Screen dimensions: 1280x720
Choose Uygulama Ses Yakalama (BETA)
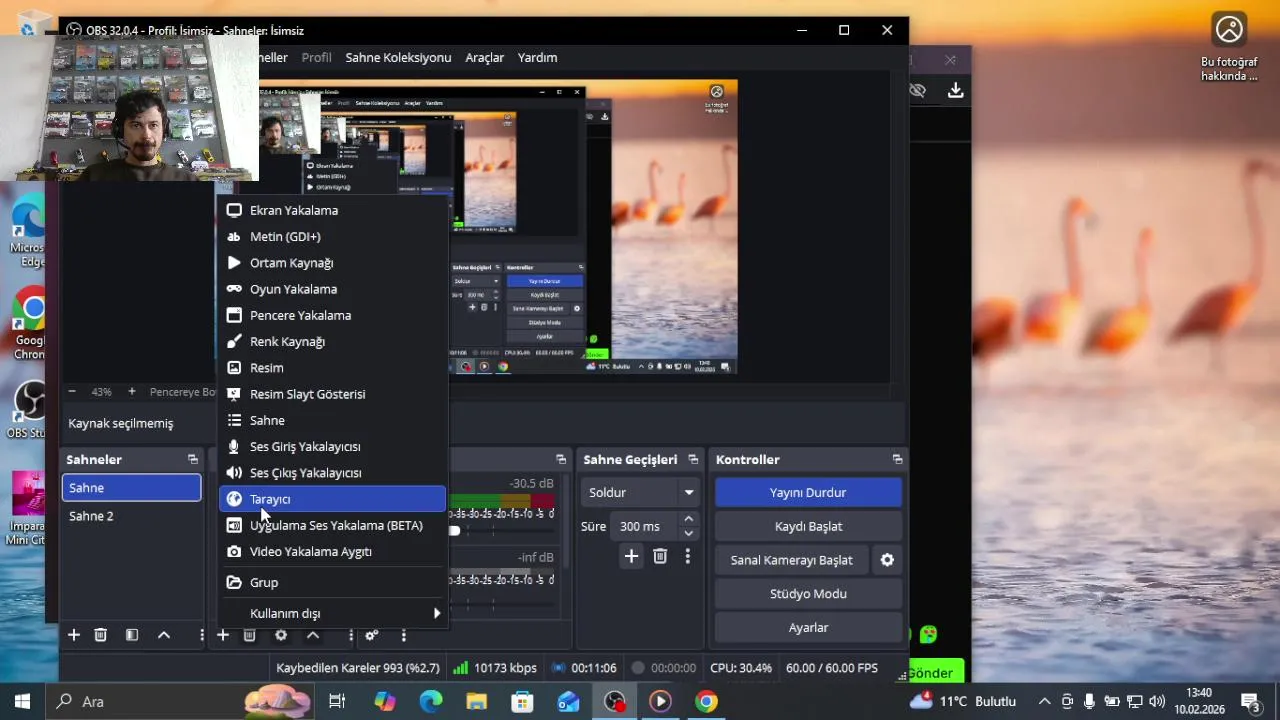(x=333, y=525)
